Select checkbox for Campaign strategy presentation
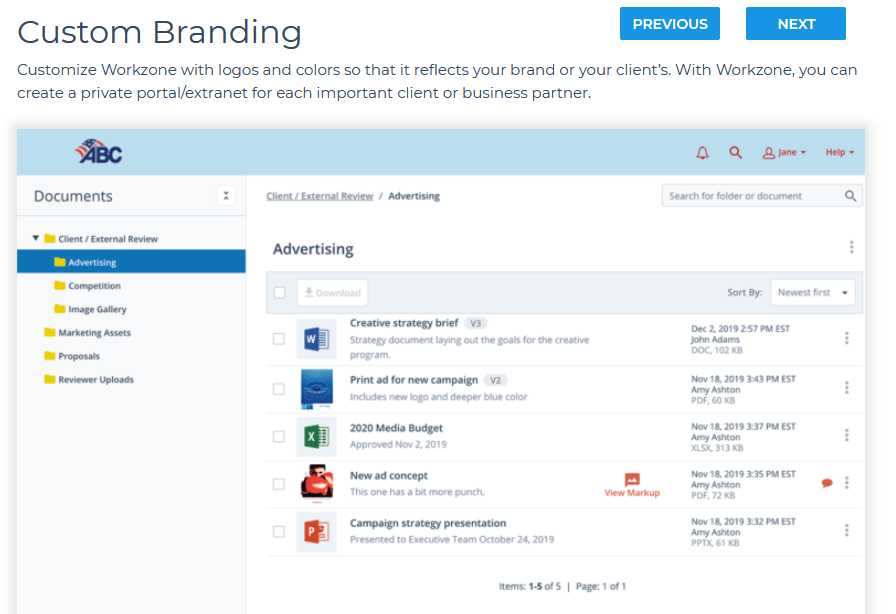 [279, 532]
